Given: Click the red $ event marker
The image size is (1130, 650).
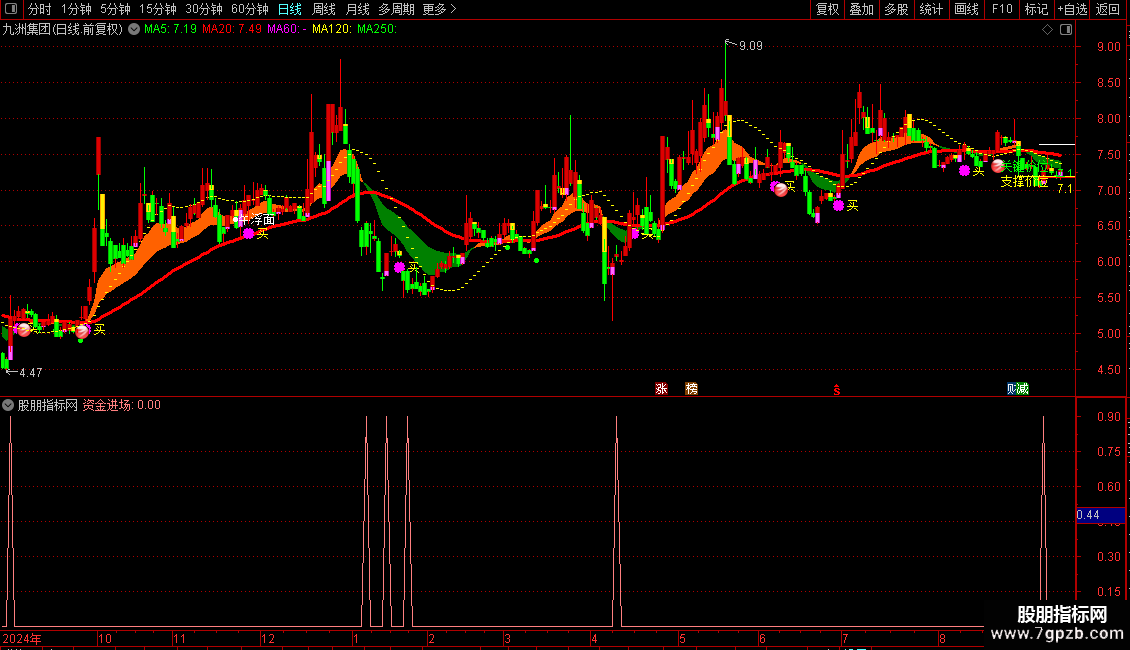Looking at the screenshot, I should (837, 390).
